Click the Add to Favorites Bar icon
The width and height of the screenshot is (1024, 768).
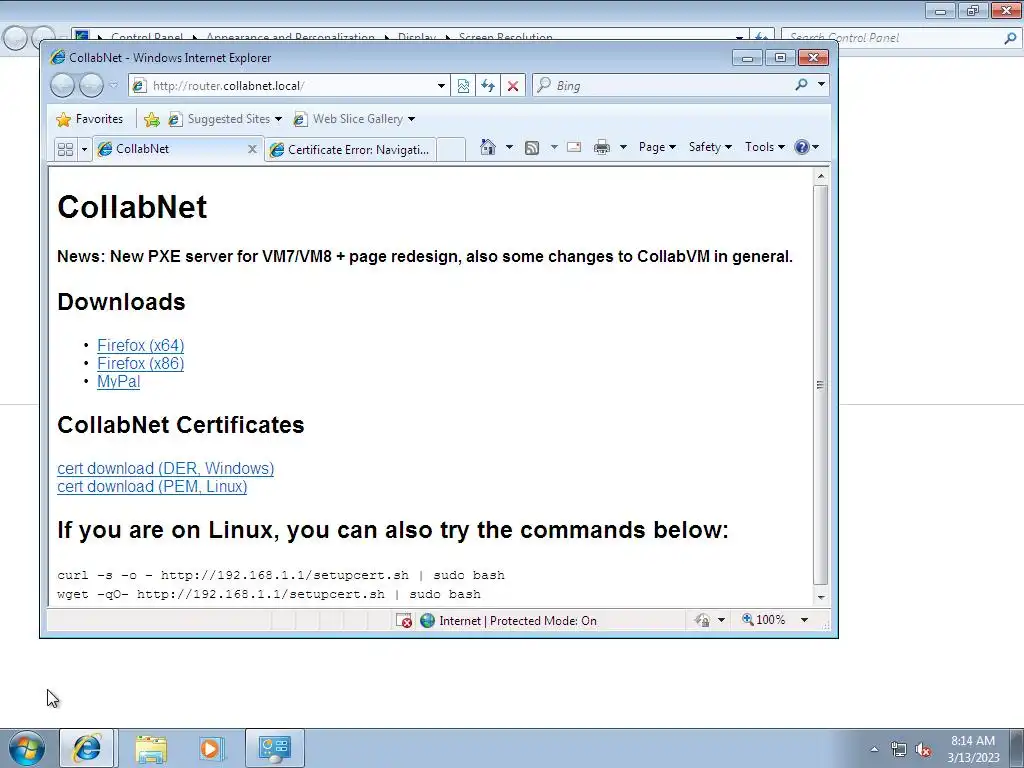(152, 119)
